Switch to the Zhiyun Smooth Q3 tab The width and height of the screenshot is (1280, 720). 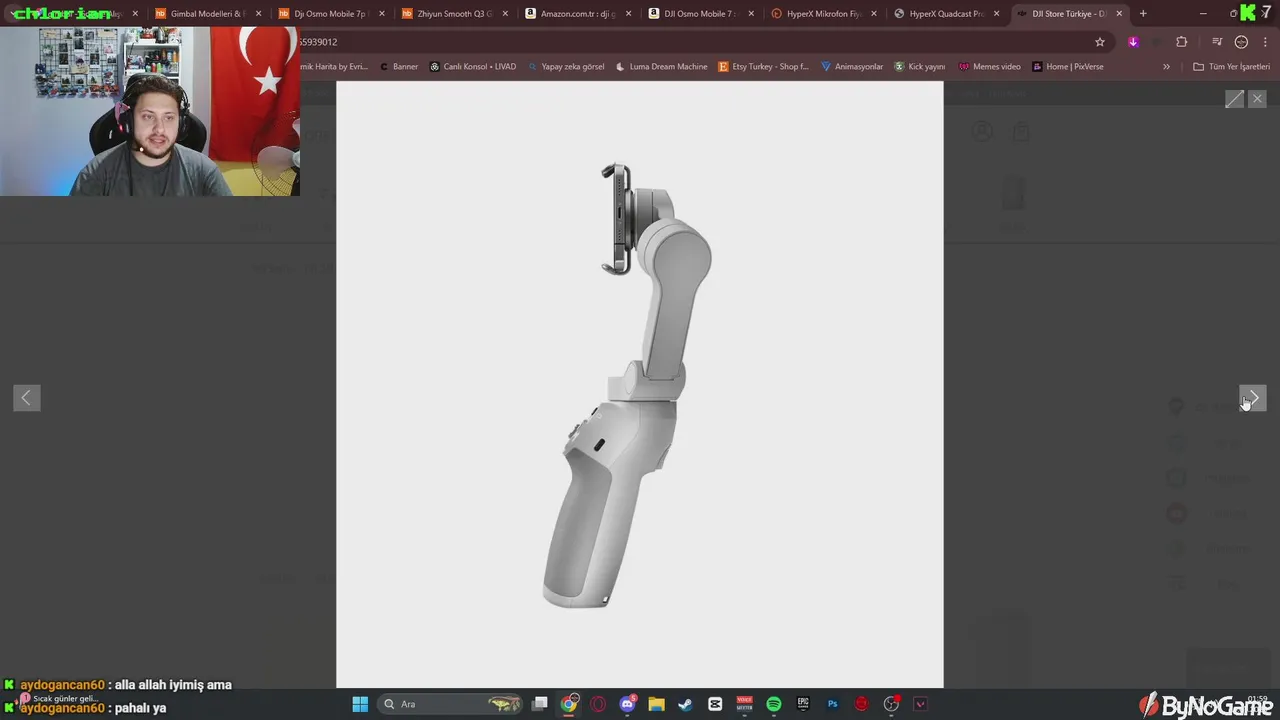(x=455, y=14)
